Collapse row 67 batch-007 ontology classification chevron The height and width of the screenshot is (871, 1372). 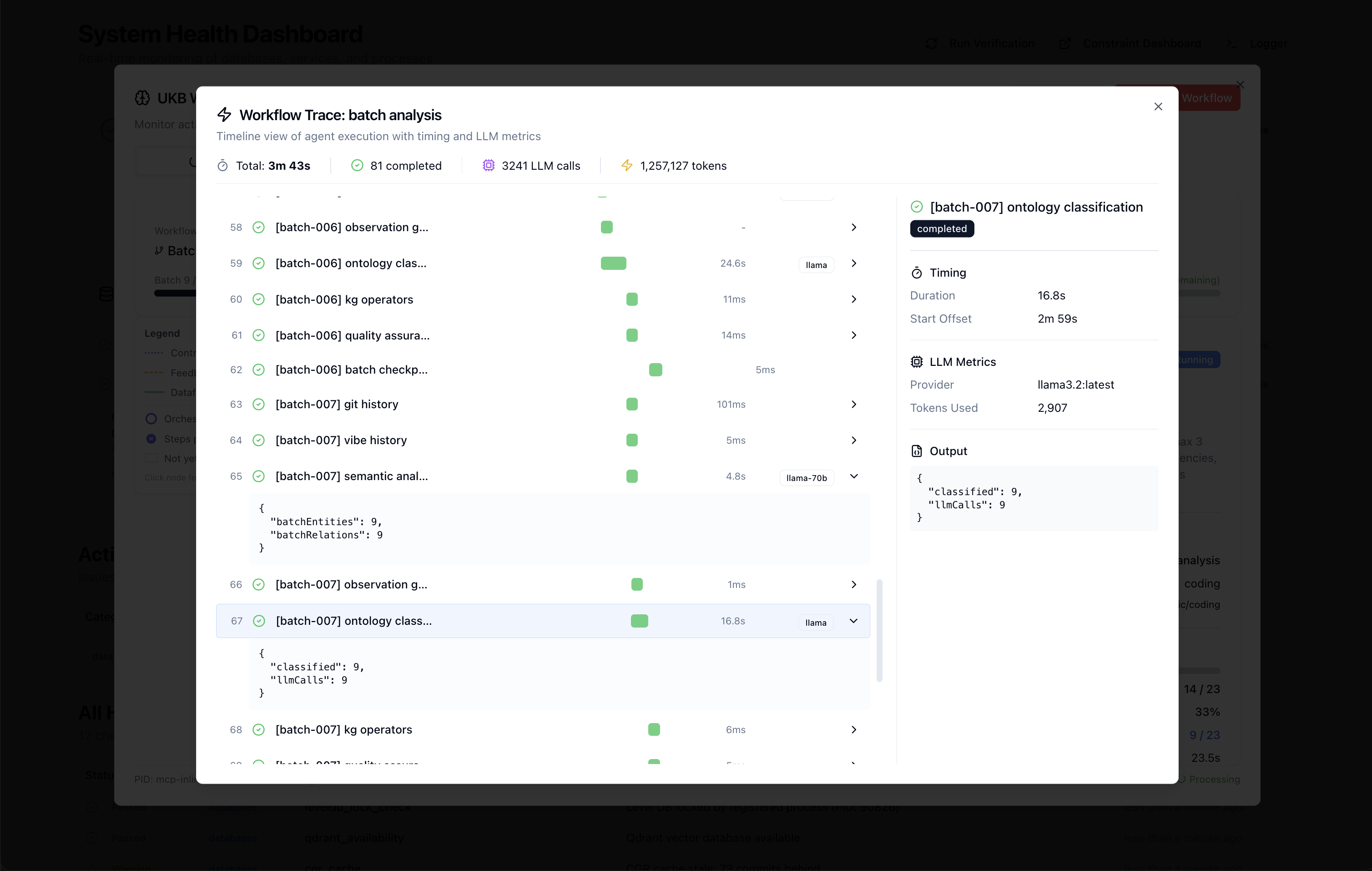coord(853,621)
